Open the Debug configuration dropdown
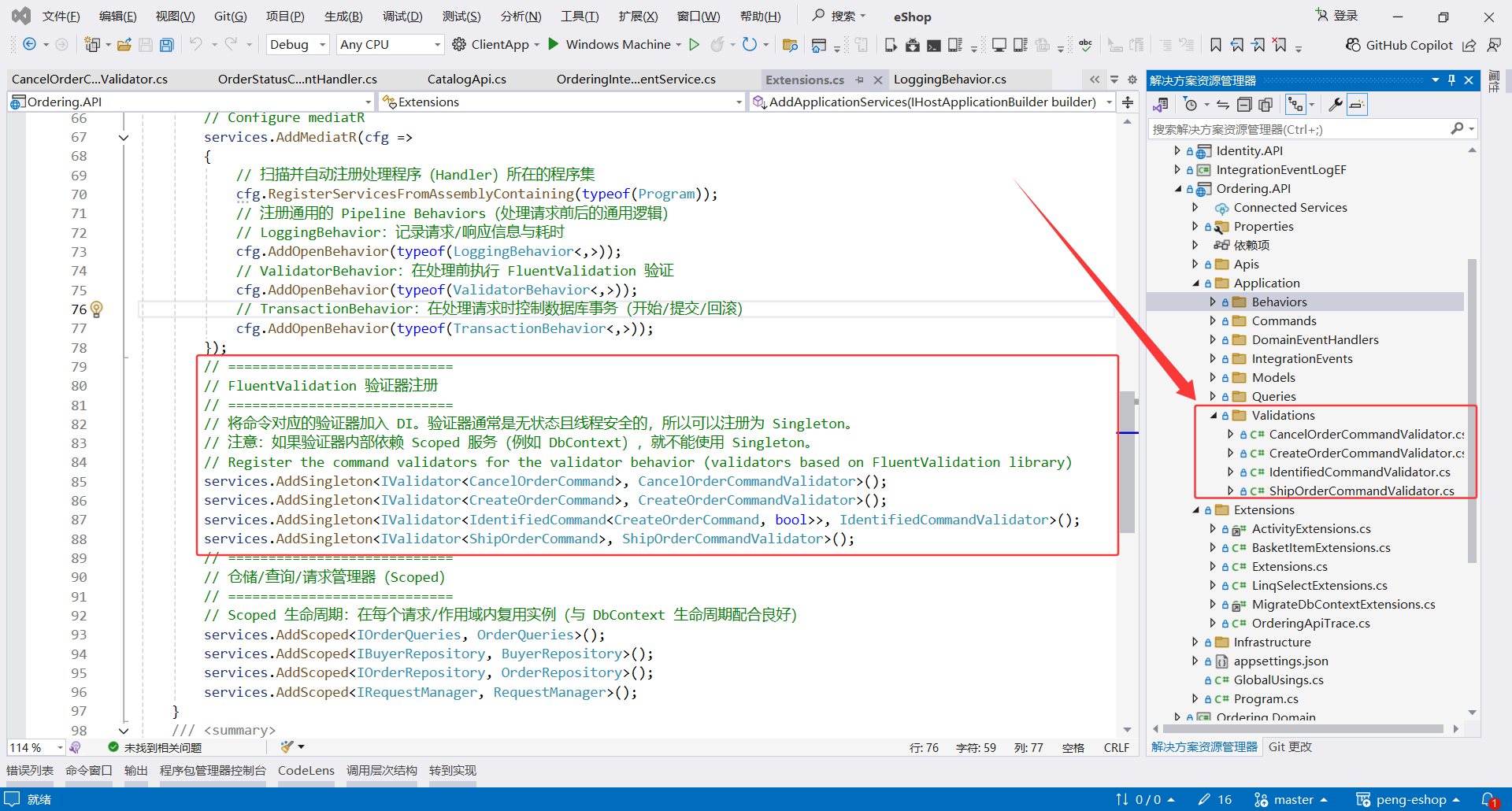 298,45
